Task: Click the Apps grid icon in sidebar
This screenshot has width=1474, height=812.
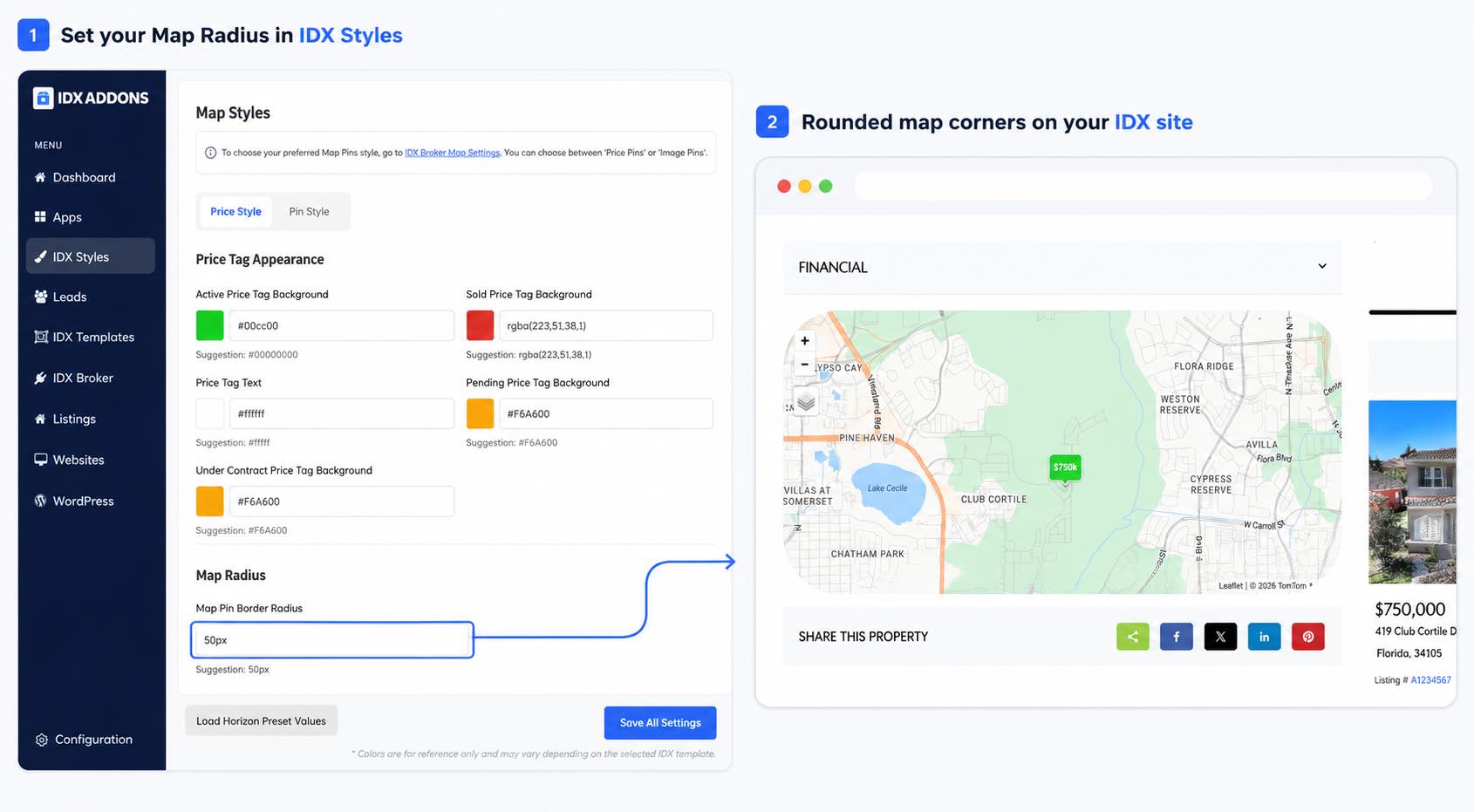Action: 40,216
